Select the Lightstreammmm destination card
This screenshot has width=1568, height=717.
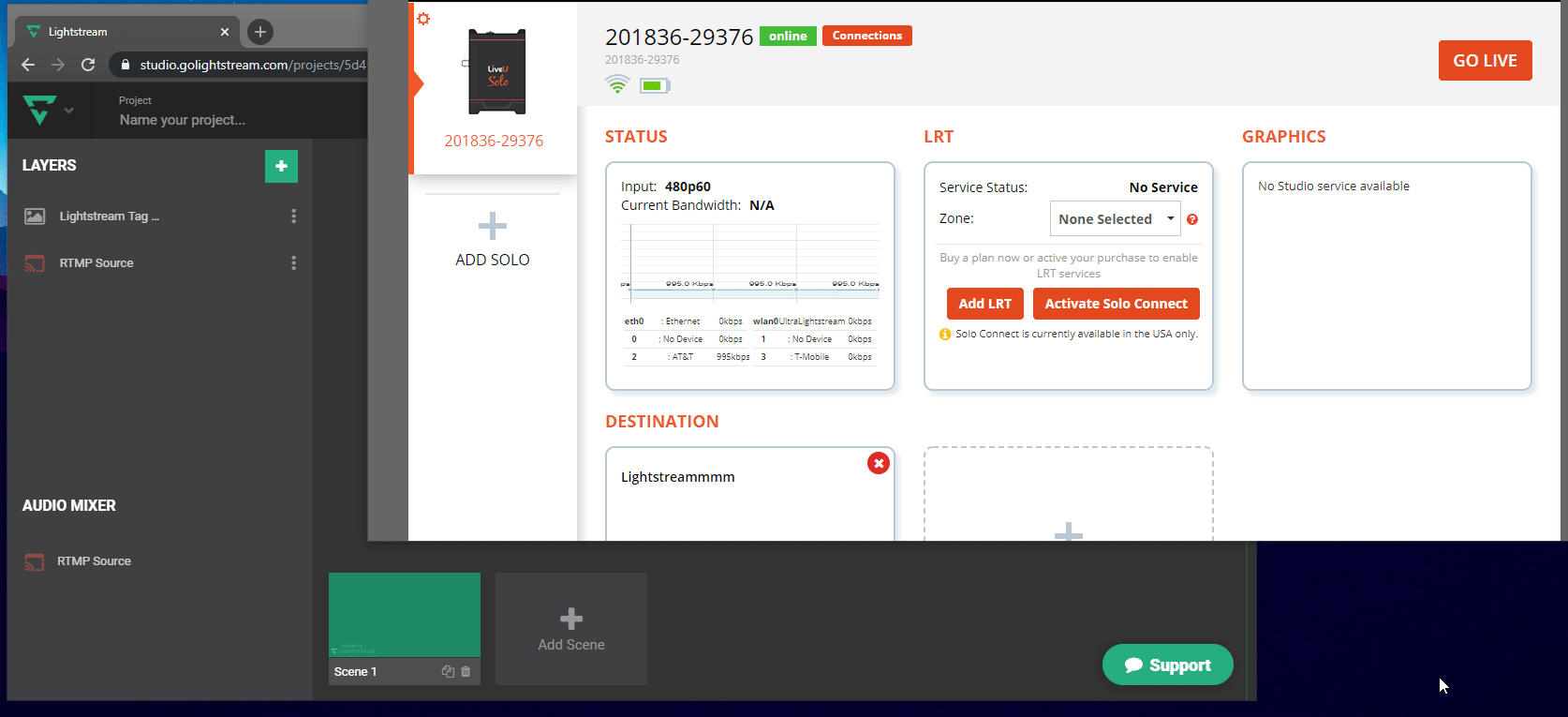[750, 494]
